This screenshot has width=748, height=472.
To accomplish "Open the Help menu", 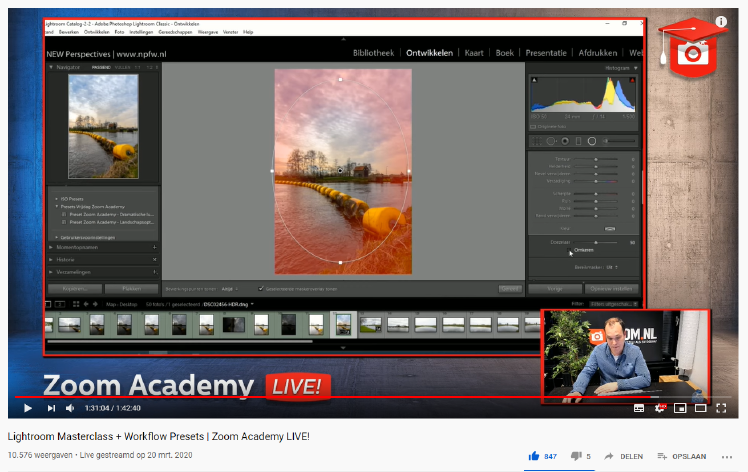I will tap(248, 32).
